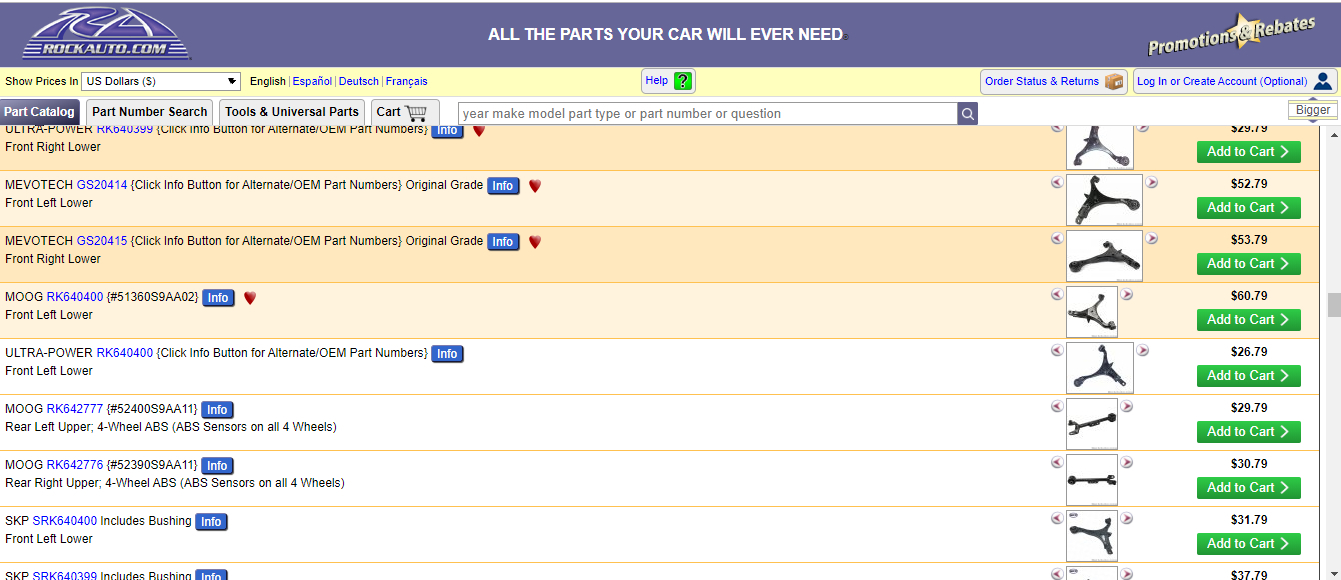Open part number link GS20415
Screen dimensions: 1341x580
(x=102, y=241)
